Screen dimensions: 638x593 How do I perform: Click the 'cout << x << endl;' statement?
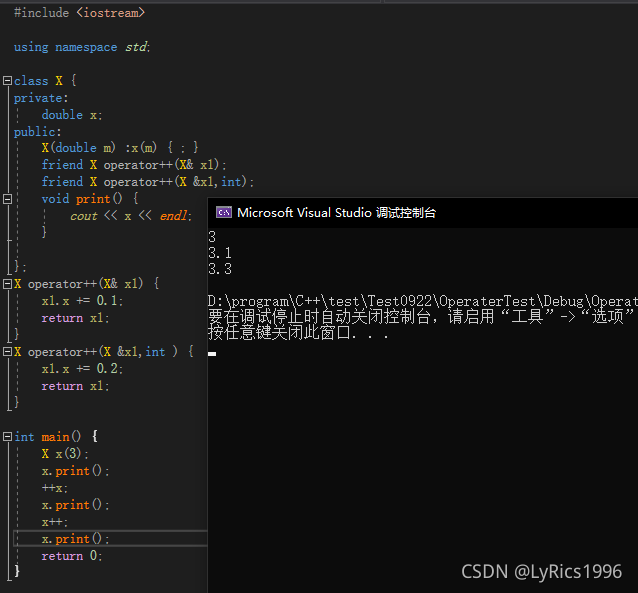pos(131,216)
